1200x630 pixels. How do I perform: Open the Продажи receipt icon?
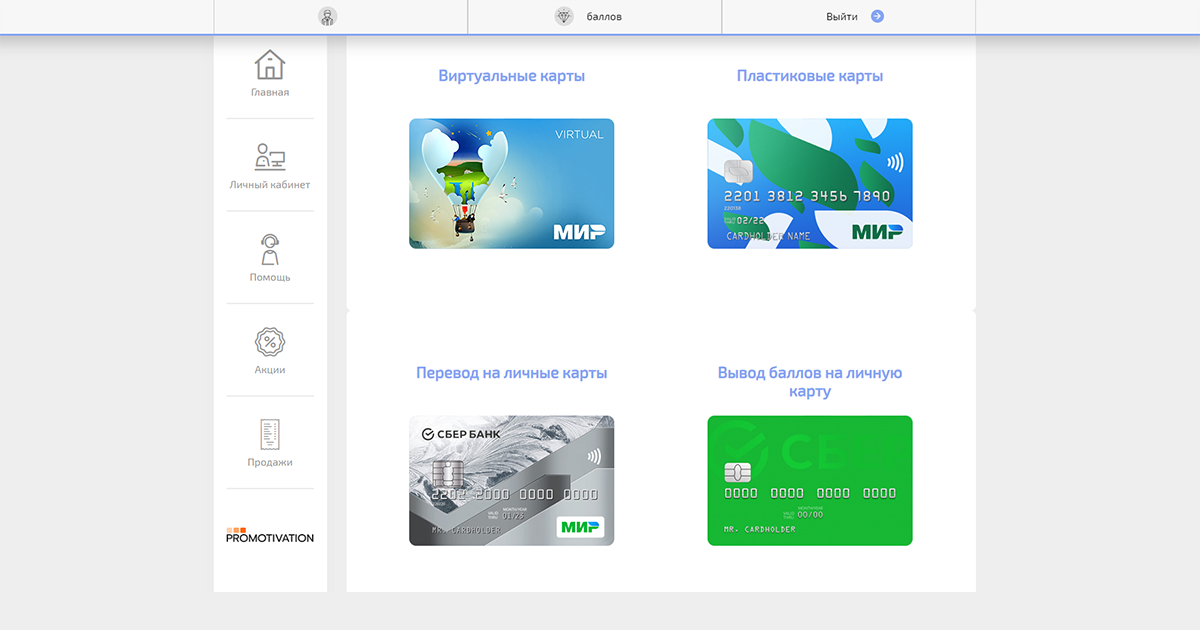point(270,434)
